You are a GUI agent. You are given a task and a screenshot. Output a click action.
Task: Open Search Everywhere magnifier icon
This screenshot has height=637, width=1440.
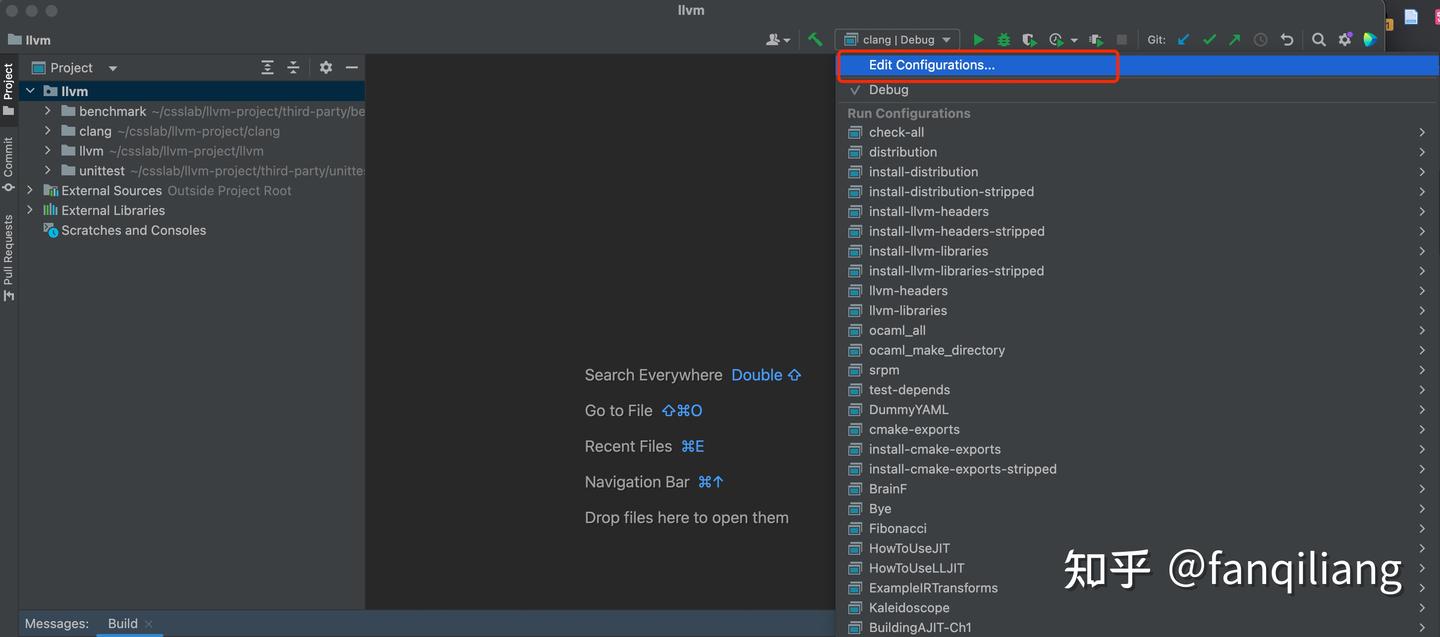coord(1319,40)
